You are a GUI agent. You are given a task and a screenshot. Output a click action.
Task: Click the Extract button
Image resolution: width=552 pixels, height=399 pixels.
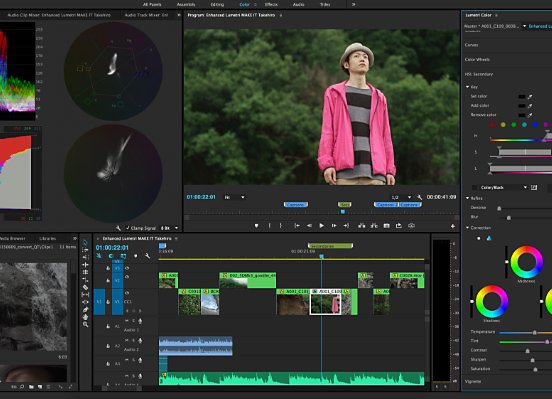[374, 226]
